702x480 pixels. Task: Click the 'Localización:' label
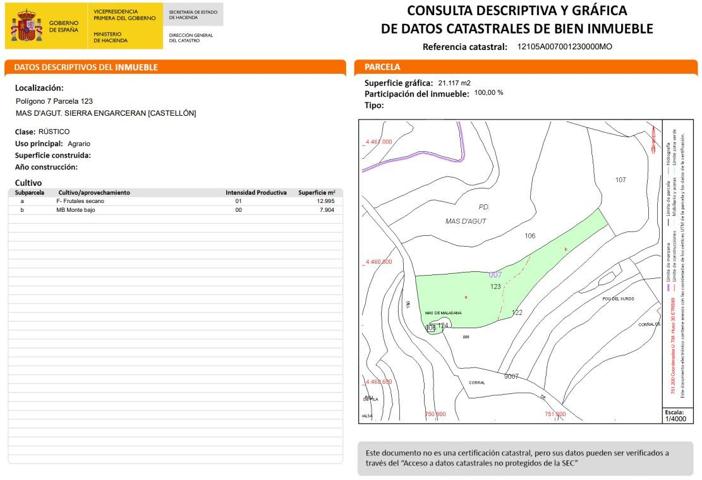39,88
